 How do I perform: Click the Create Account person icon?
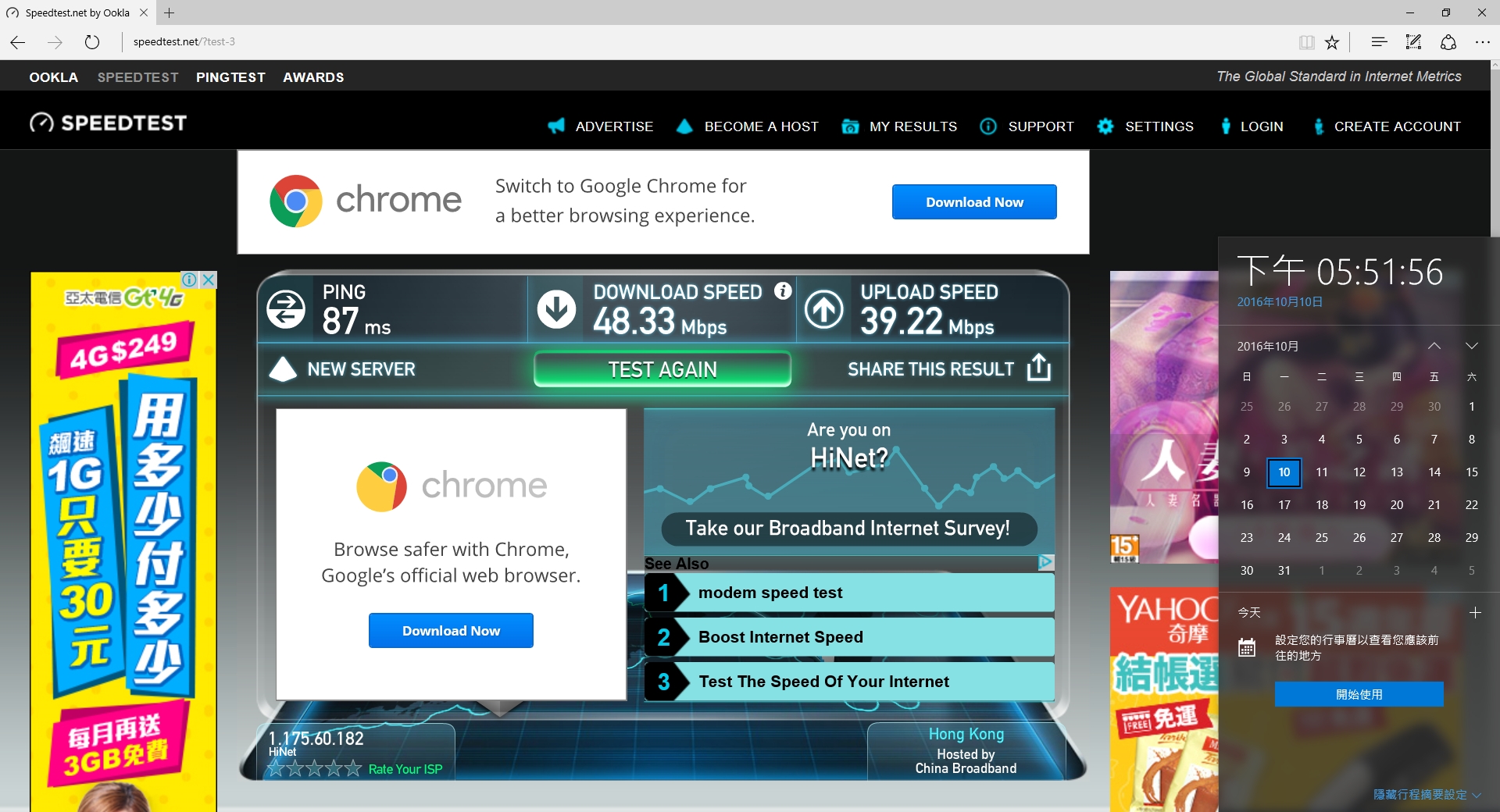point(1319,126)
